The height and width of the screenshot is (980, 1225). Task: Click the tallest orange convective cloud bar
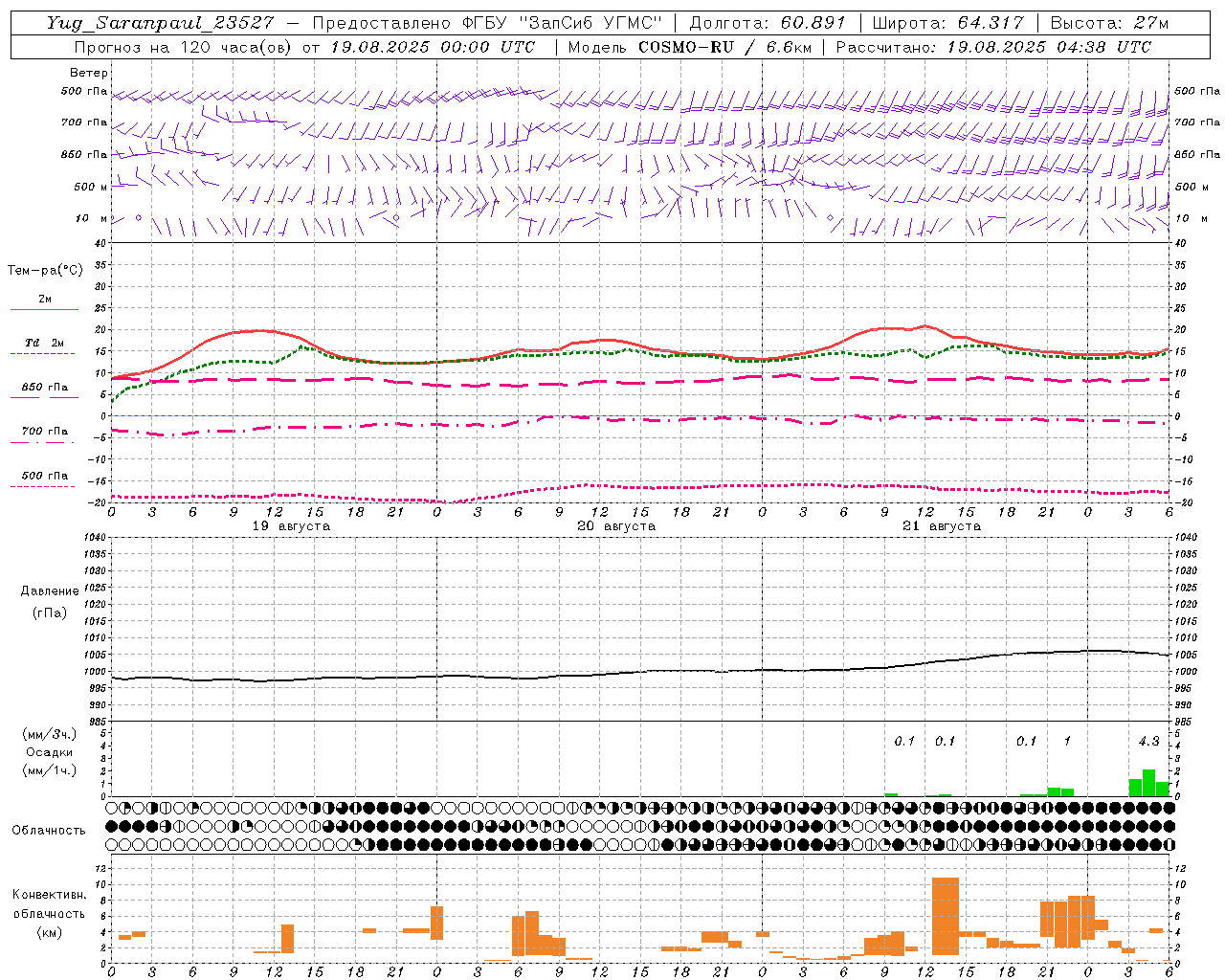coord(946,916)
